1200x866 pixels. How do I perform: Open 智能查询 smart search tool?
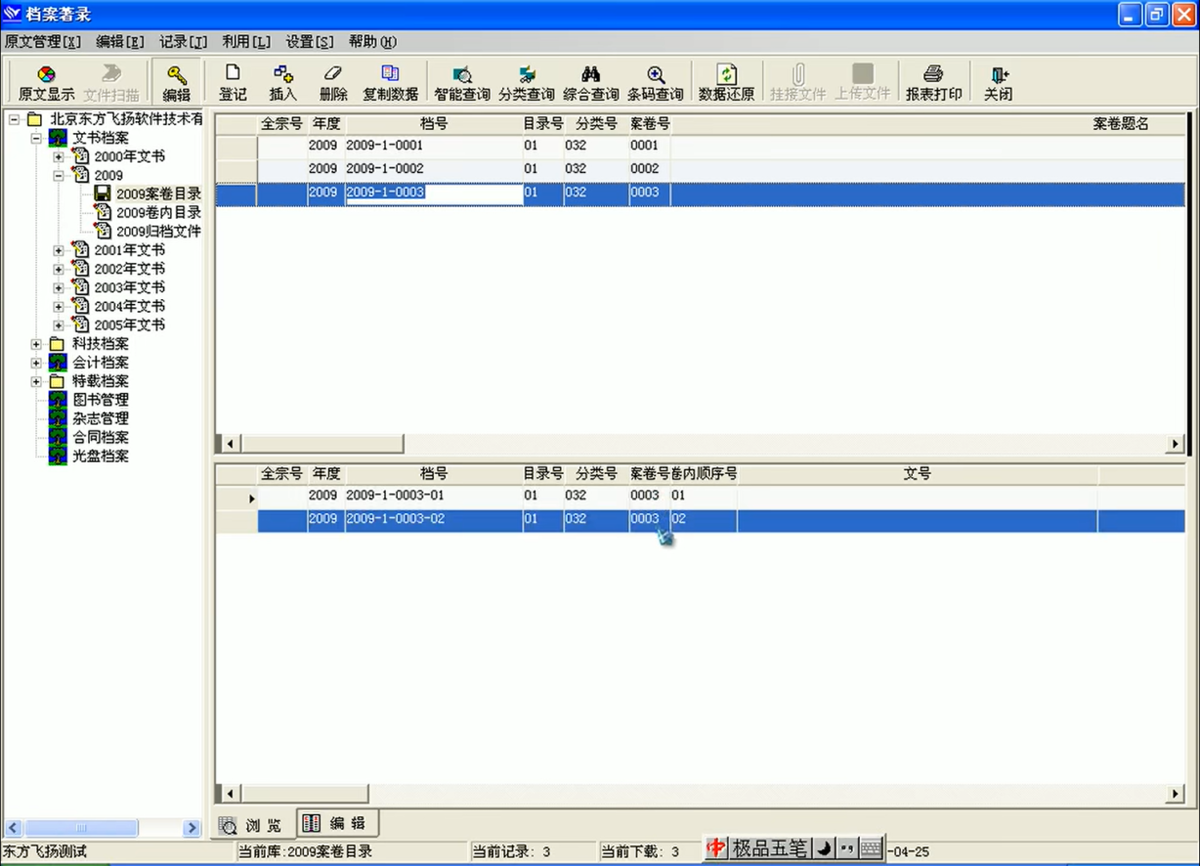click(462, 75)
